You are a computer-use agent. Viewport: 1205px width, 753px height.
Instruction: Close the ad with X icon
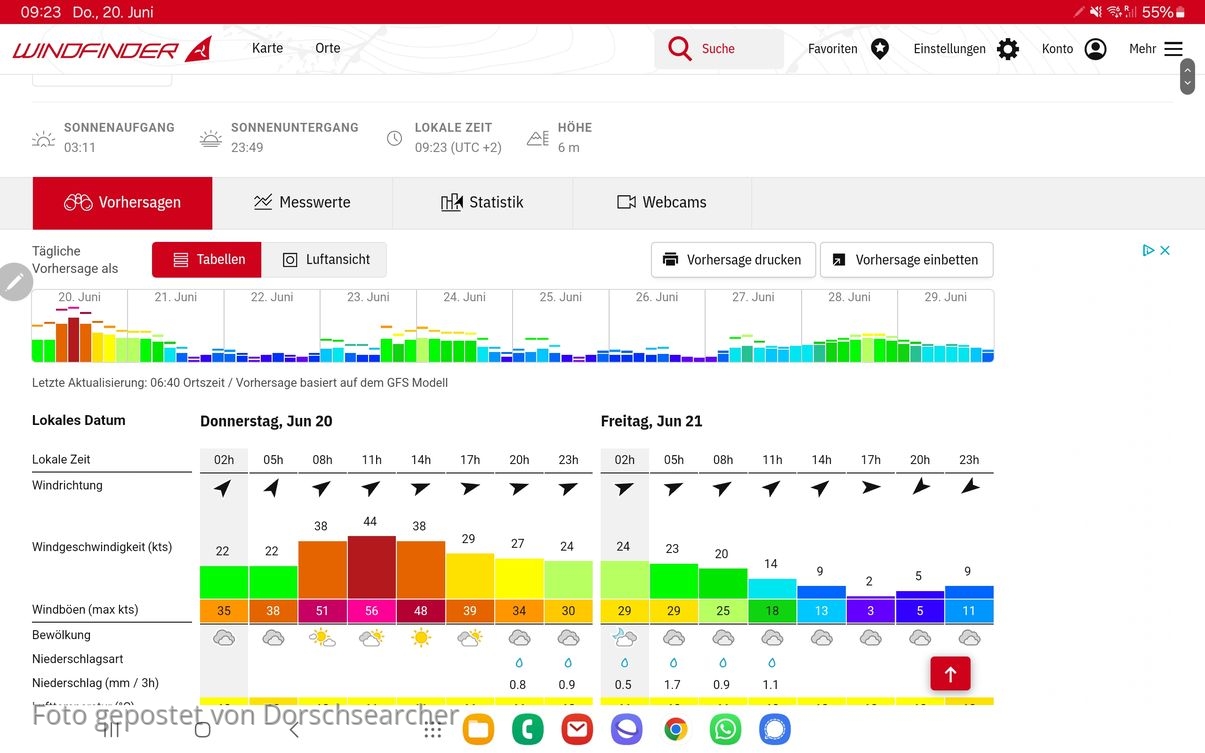(x=1165, y=251)
